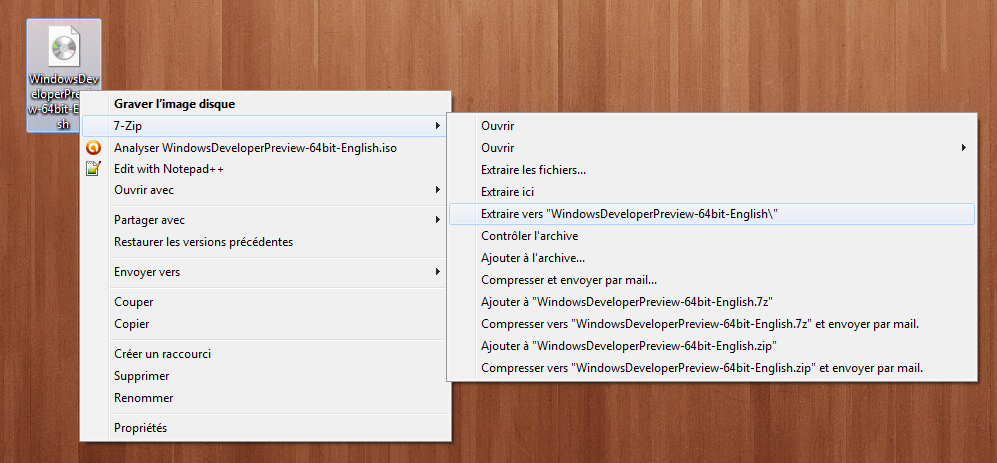The height and width of the screenshot is (463, 997).
Task: Choose Supprimer from the context menu
Action: pyautogui.click(x=142, y=376)
